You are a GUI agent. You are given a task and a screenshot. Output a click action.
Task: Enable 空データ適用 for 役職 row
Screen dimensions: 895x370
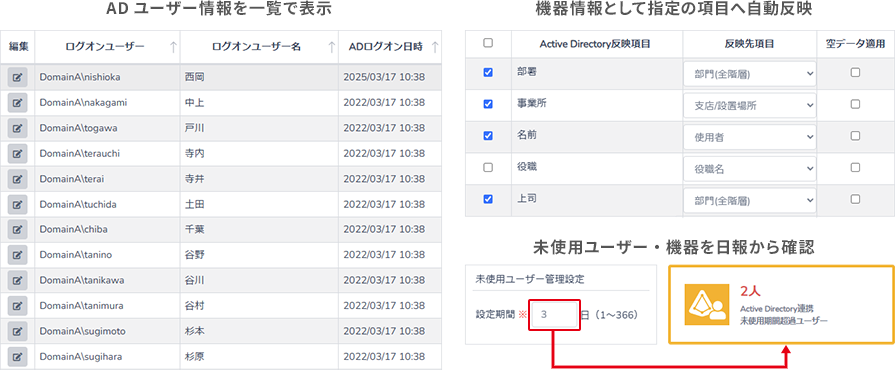tap(855, 168)
